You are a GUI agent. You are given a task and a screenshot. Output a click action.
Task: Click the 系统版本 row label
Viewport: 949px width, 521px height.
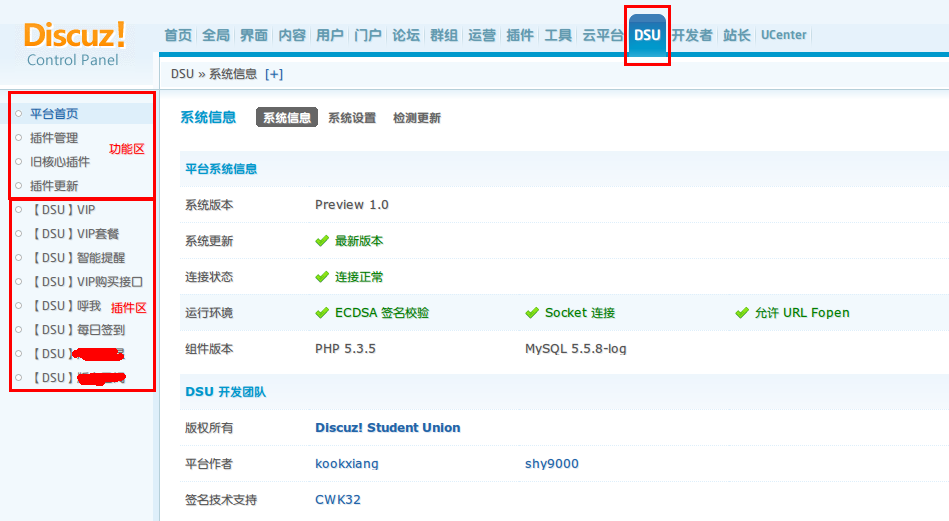(x=209, y=205)
